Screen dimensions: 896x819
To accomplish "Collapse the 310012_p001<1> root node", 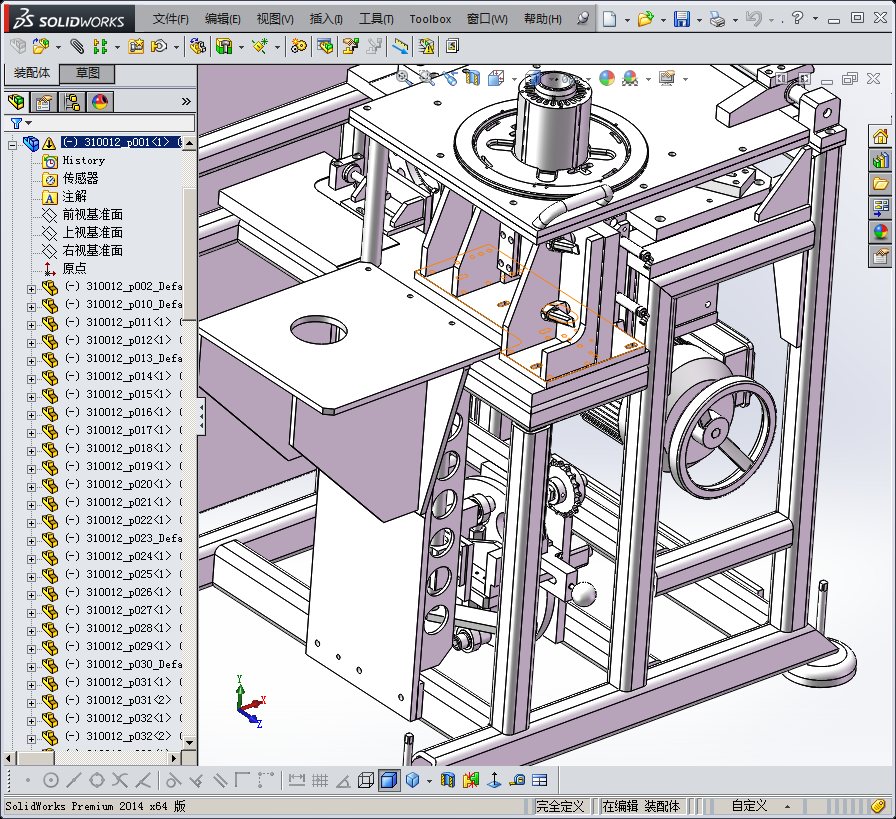I will (x=12, y=145).
